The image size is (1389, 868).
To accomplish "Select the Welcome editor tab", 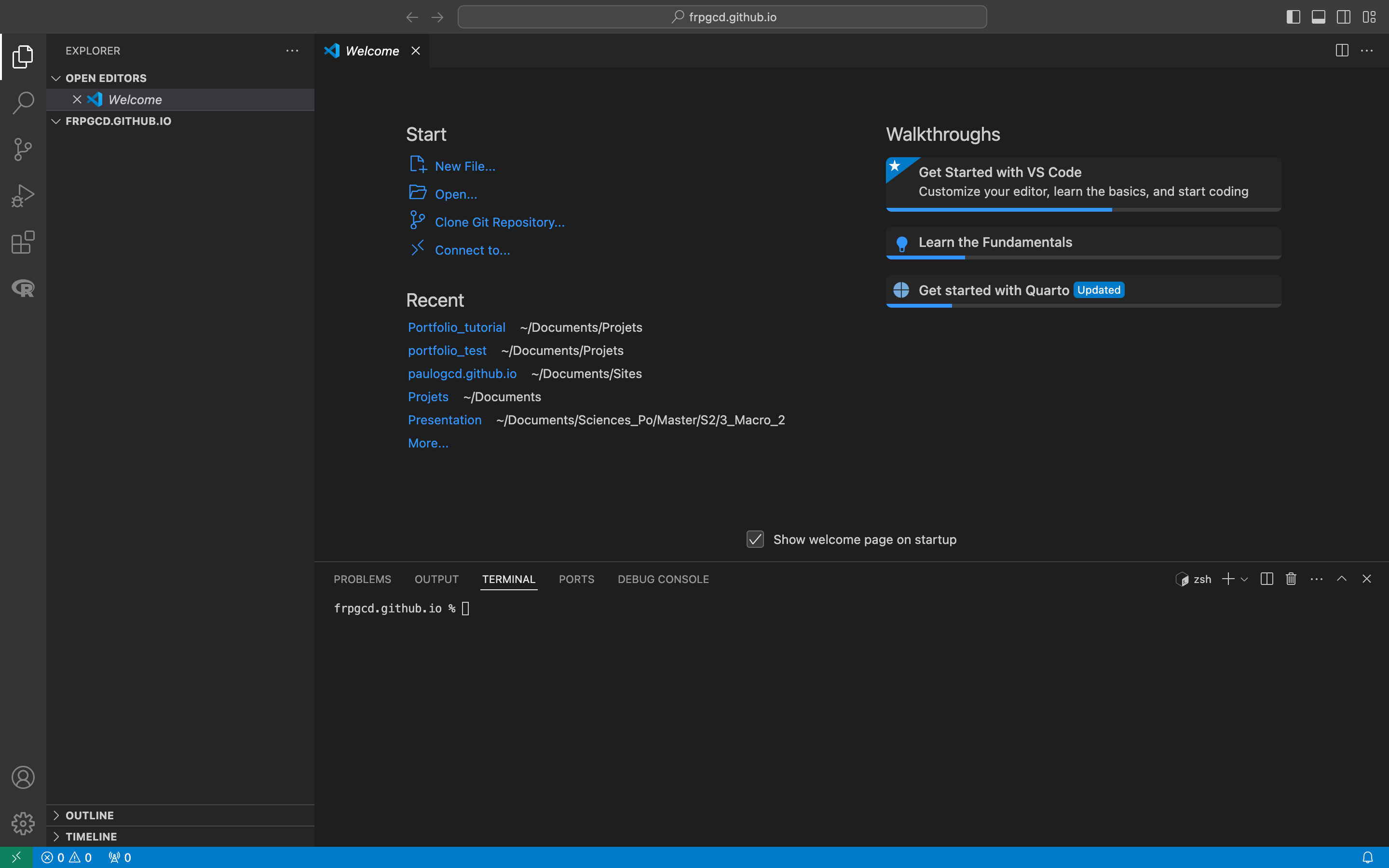I will 371,51.
